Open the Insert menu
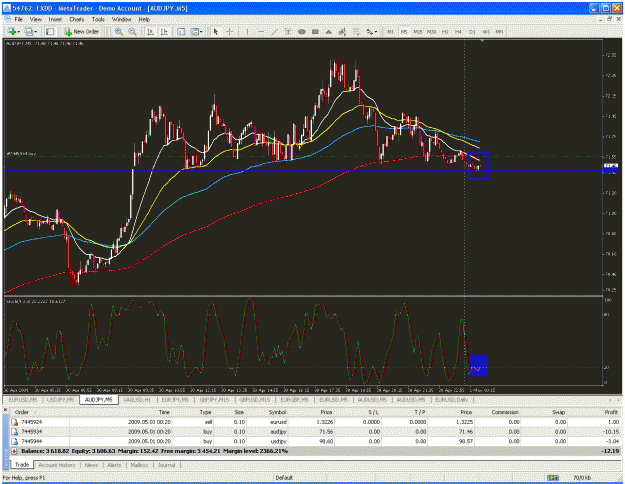The image size is (625, 484). pos(55,19)
